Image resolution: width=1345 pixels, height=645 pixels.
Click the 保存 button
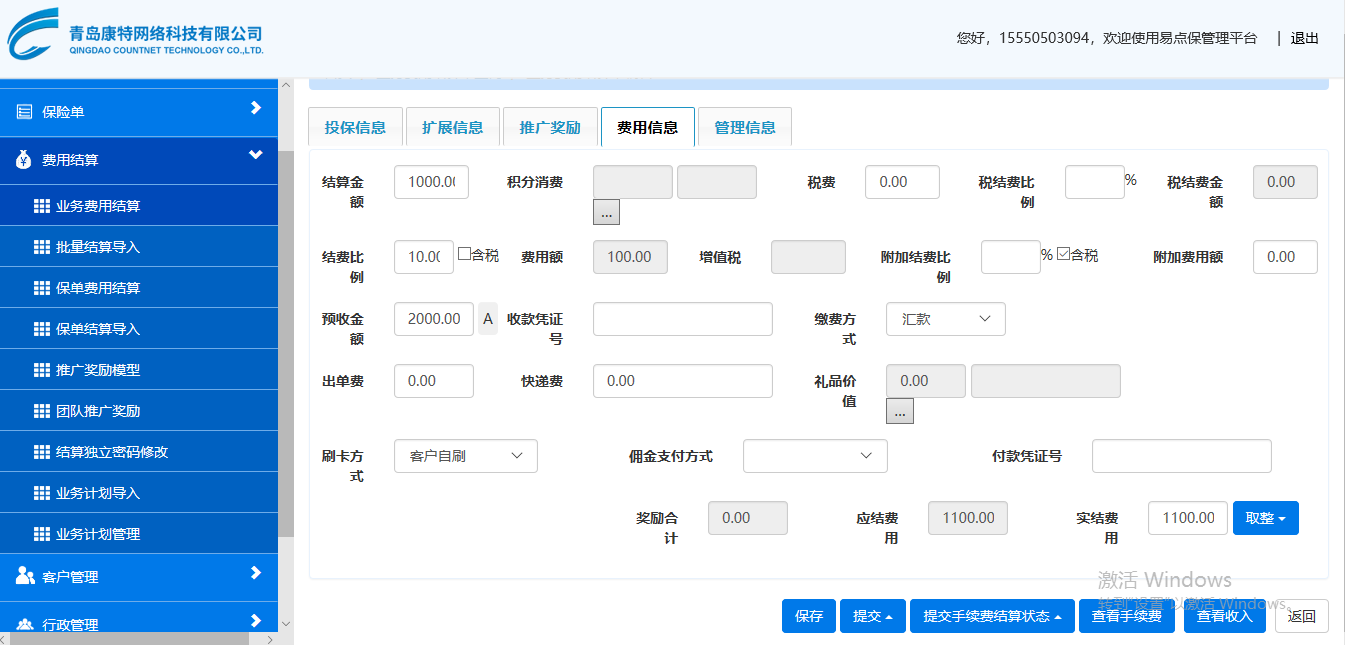click(808, 616)
